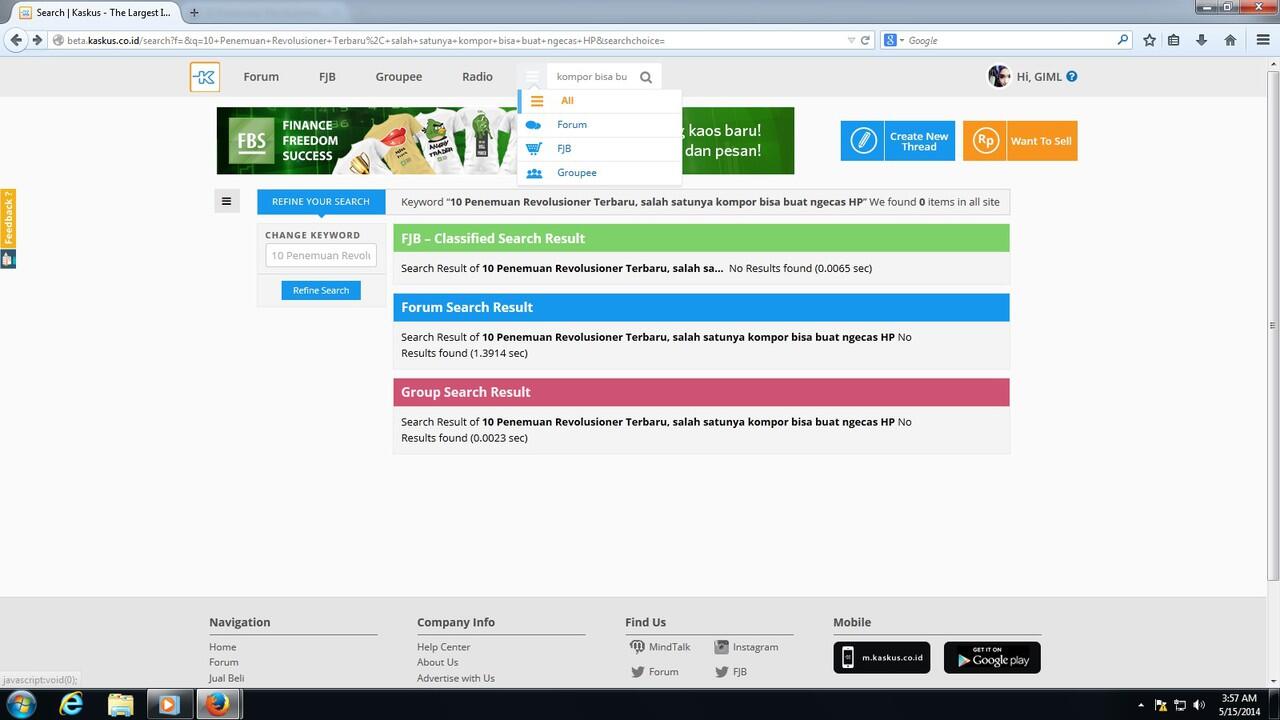Click into the Change Keyword input
This screenshot has height=720, width=1280.
point(321,255)
